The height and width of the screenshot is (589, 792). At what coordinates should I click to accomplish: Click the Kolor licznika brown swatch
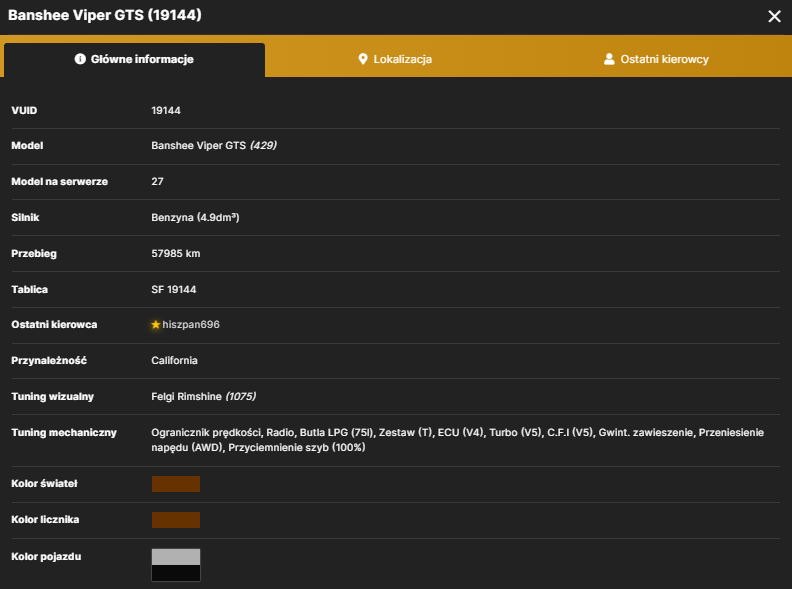click(x=176, y=520)
